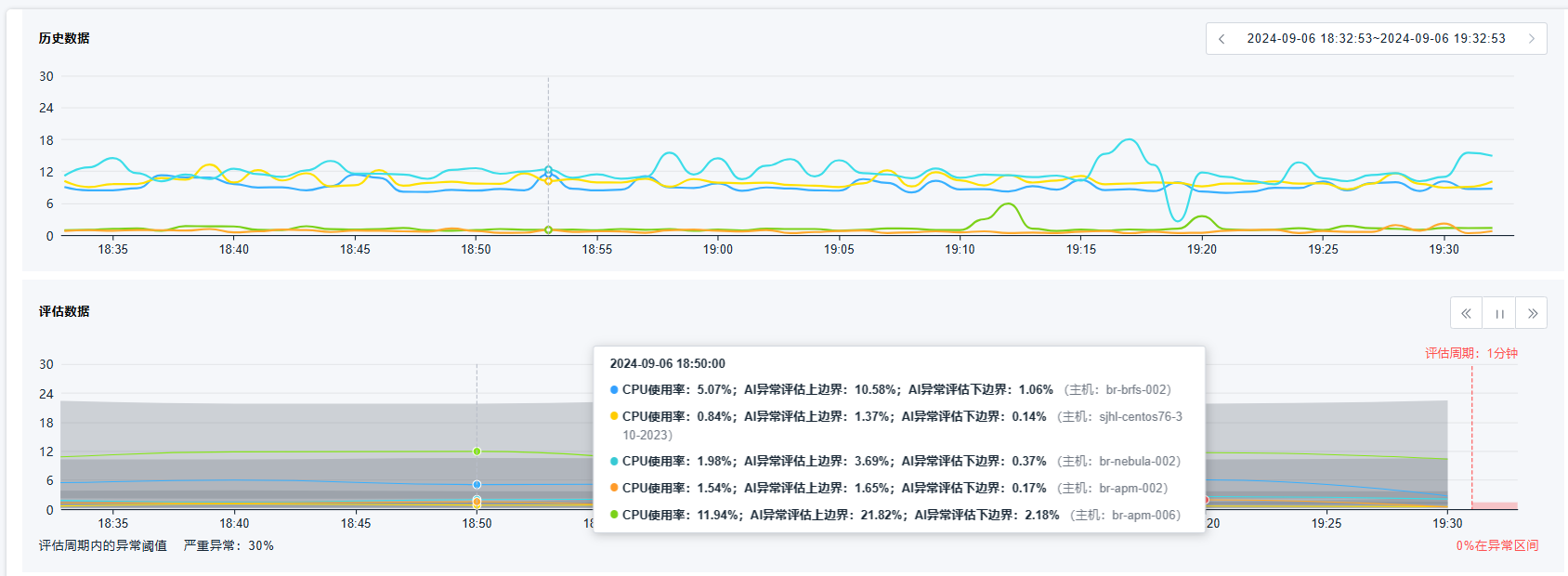Click the previous time range arrow
This screenshot has height=576, width=1568.
(1222, 39)
